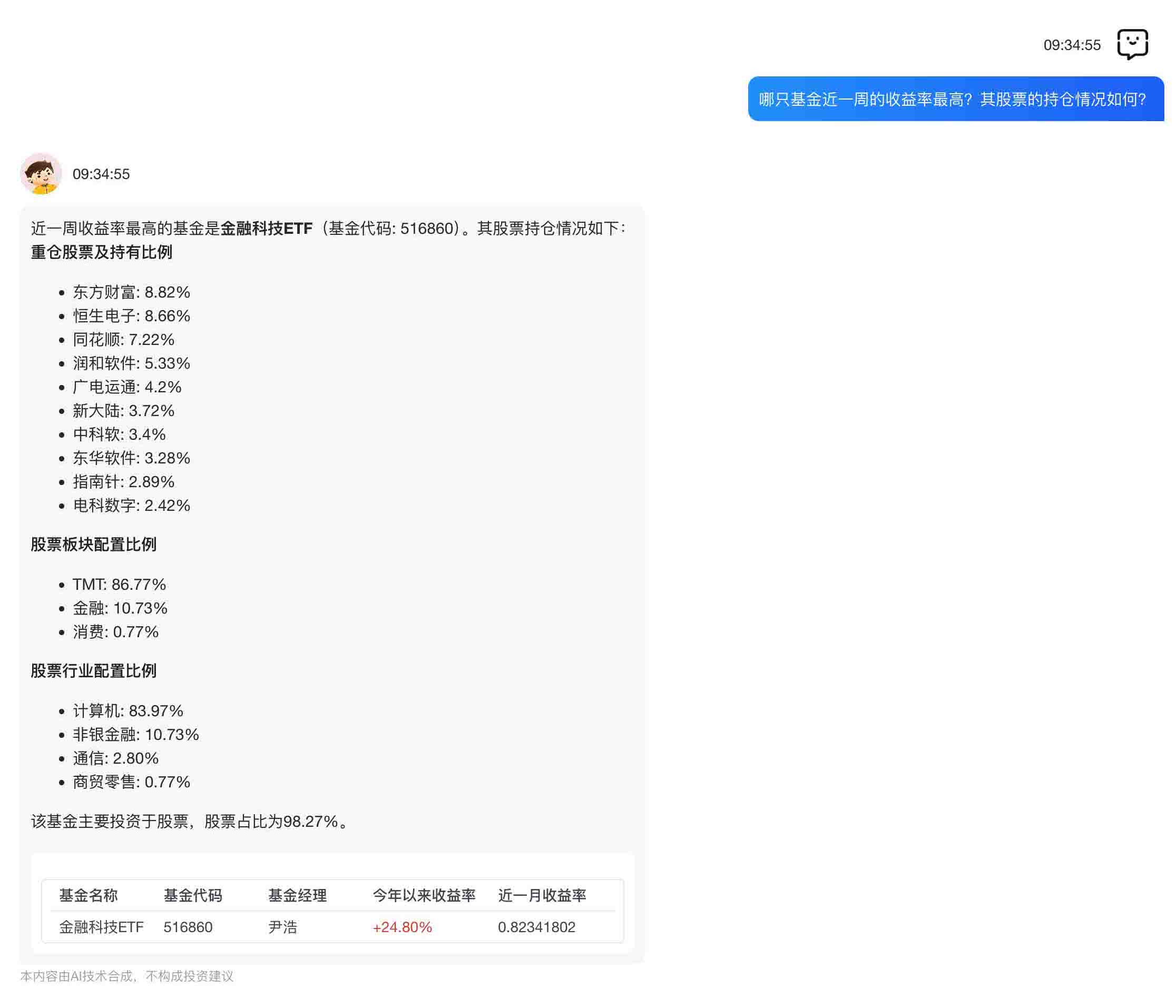Screen dimensions: 1176x1008
Task: Click the 0.82341802 monthly return cell
Action: coord(536,927)
